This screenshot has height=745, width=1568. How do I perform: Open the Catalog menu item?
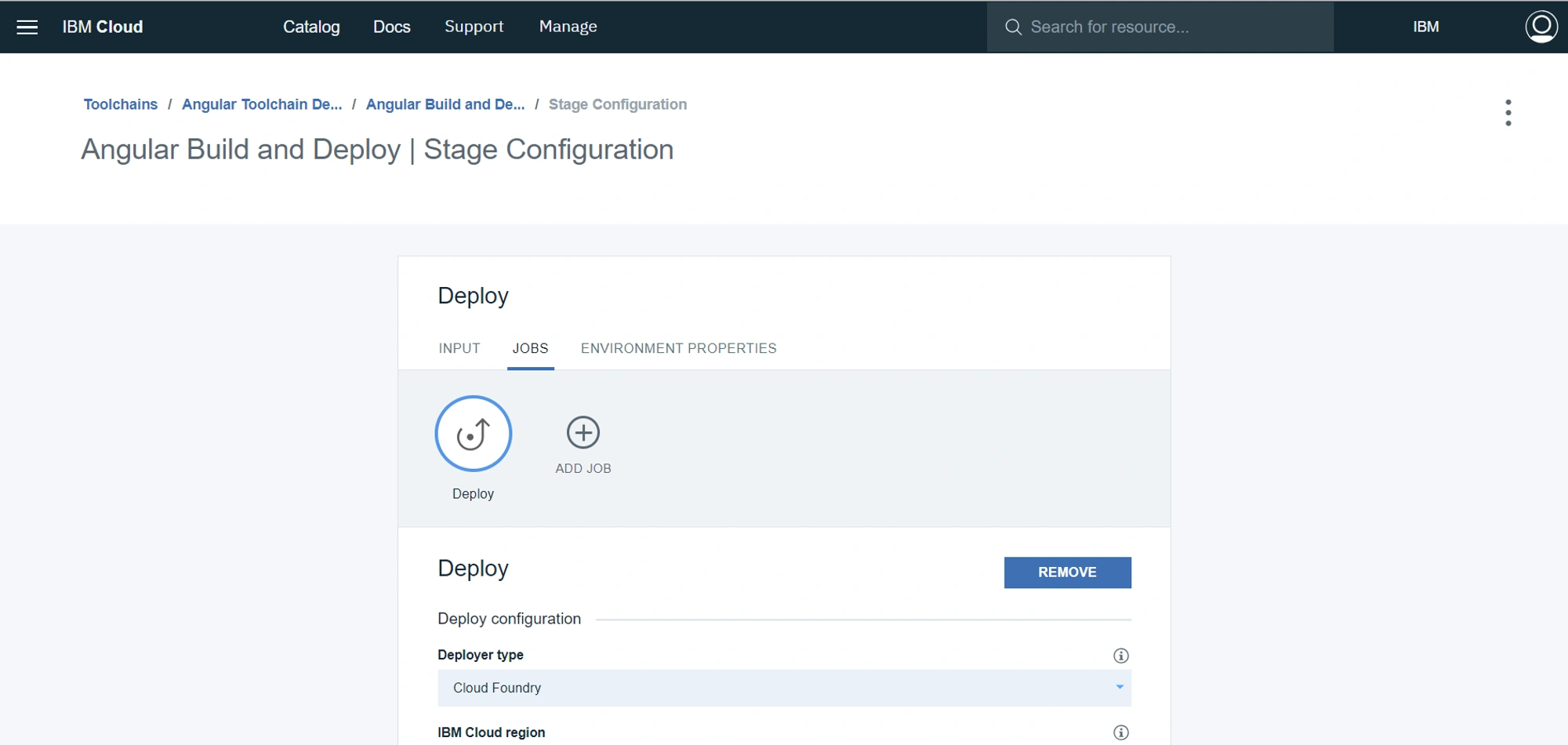pos(311,27)
